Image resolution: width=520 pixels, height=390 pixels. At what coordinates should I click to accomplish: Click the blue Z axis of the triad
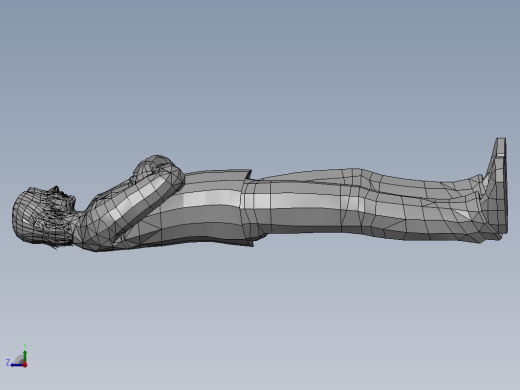17,365
